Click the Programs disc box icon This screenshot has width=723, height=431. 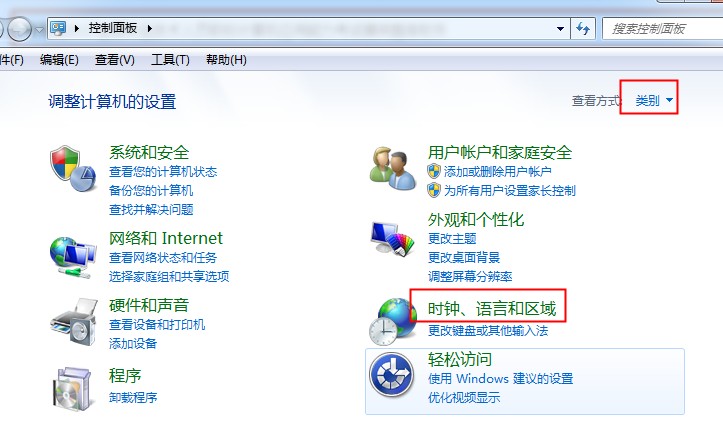(x=73, y=388)
